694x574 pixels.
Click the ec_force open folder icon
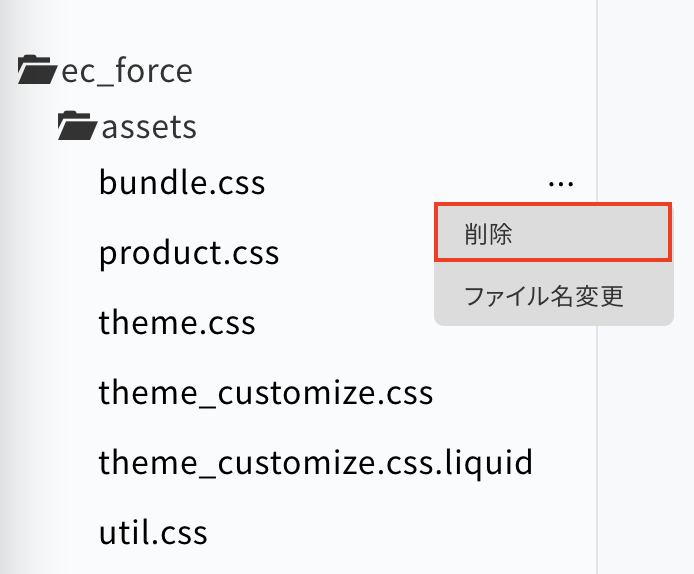pos(37,70)
